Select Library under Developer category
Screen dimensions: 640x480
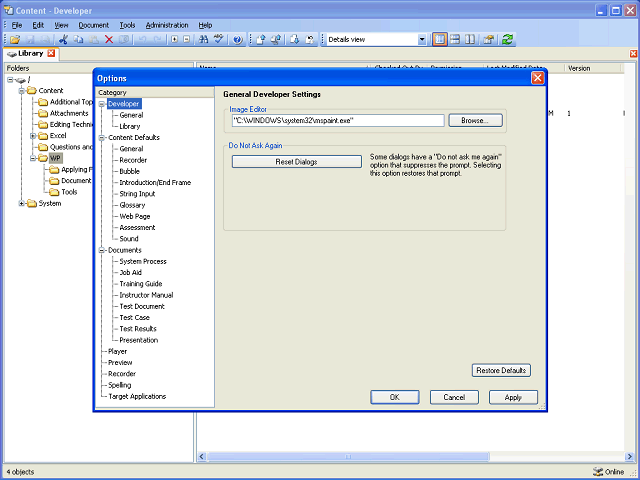[x=130, y=127]
